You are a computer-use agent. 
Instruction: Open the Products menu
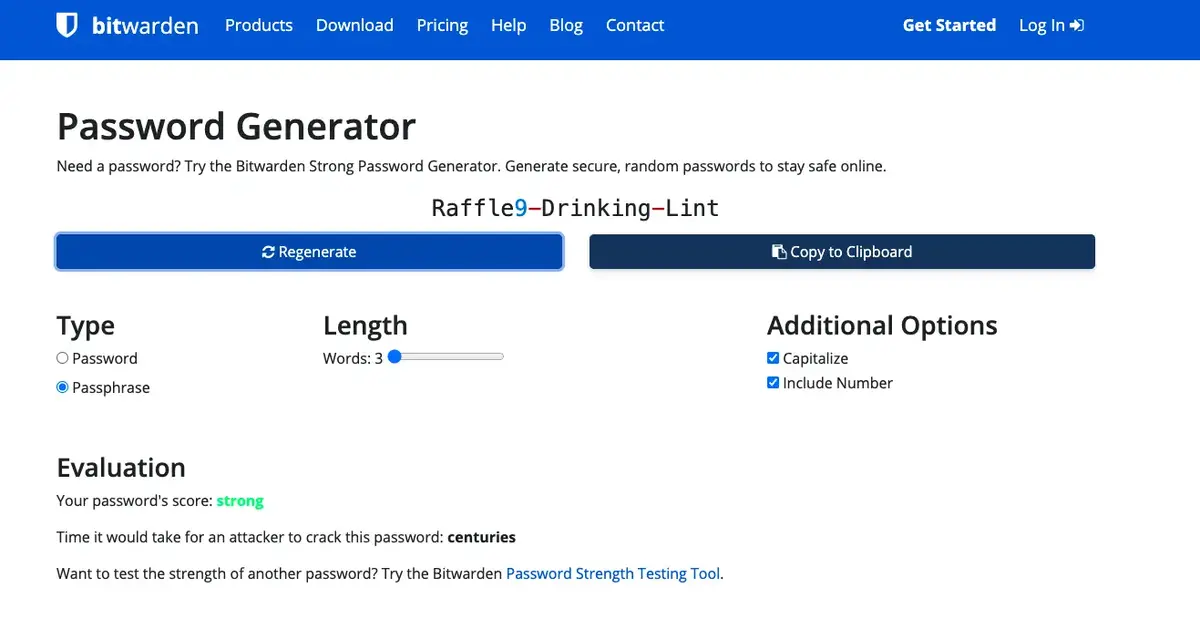coord(259,25)
